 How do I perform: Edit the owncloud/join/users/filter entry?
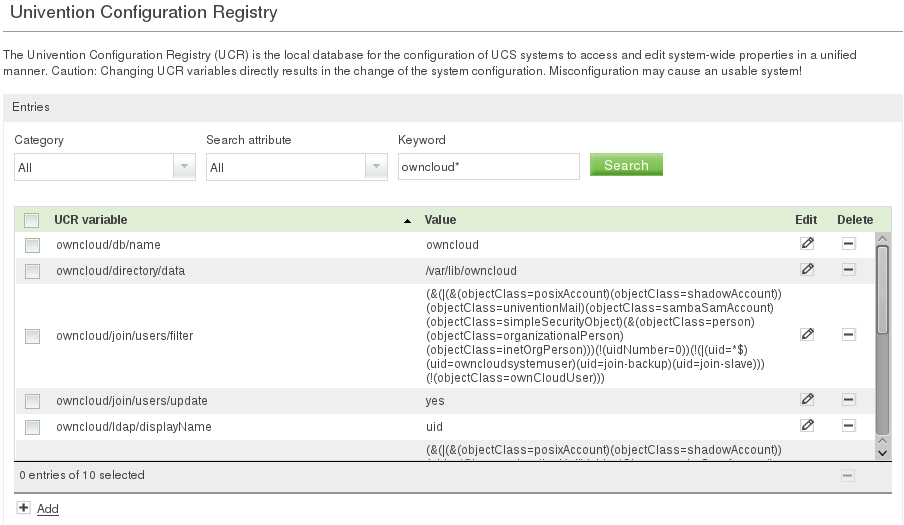806,335
